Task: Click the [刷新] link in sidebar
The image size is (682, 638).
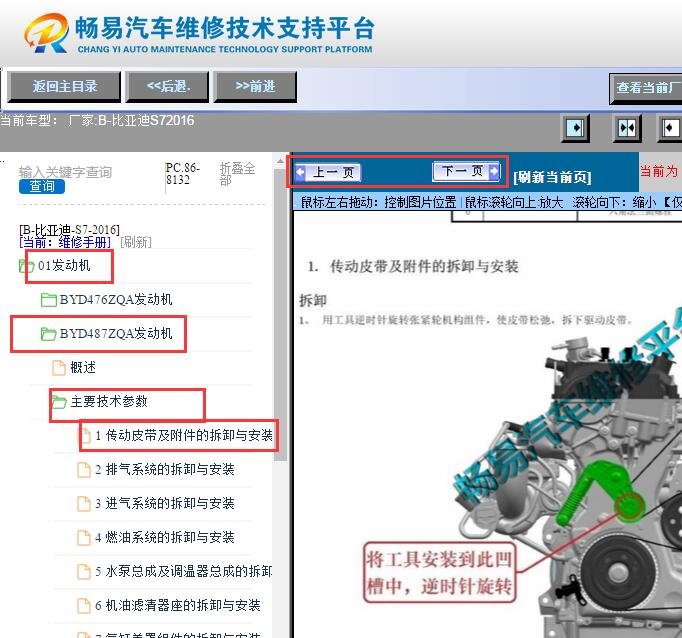Action: pyautogui.click(x=136, y=242)
